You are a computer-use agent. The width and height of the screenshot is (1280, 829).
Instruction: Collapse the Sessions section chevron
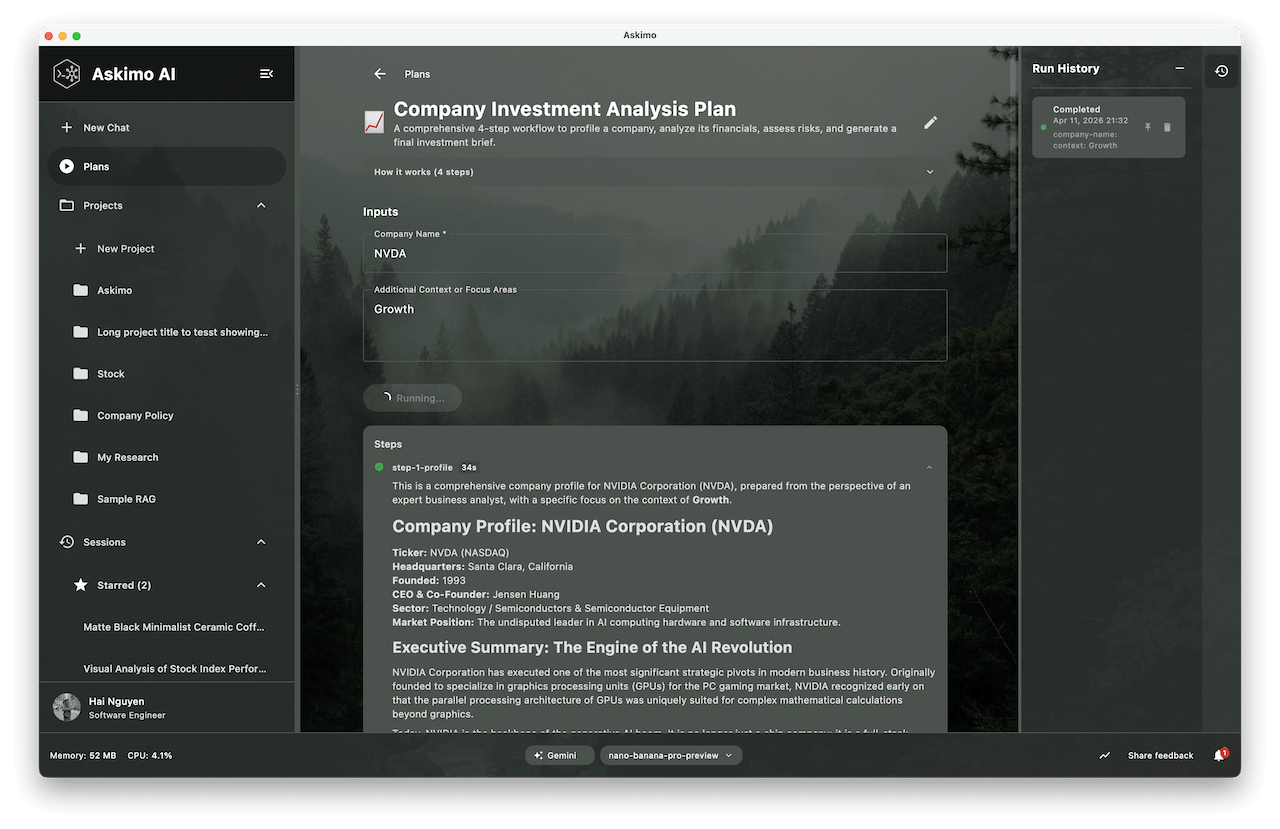pos(261,542)
